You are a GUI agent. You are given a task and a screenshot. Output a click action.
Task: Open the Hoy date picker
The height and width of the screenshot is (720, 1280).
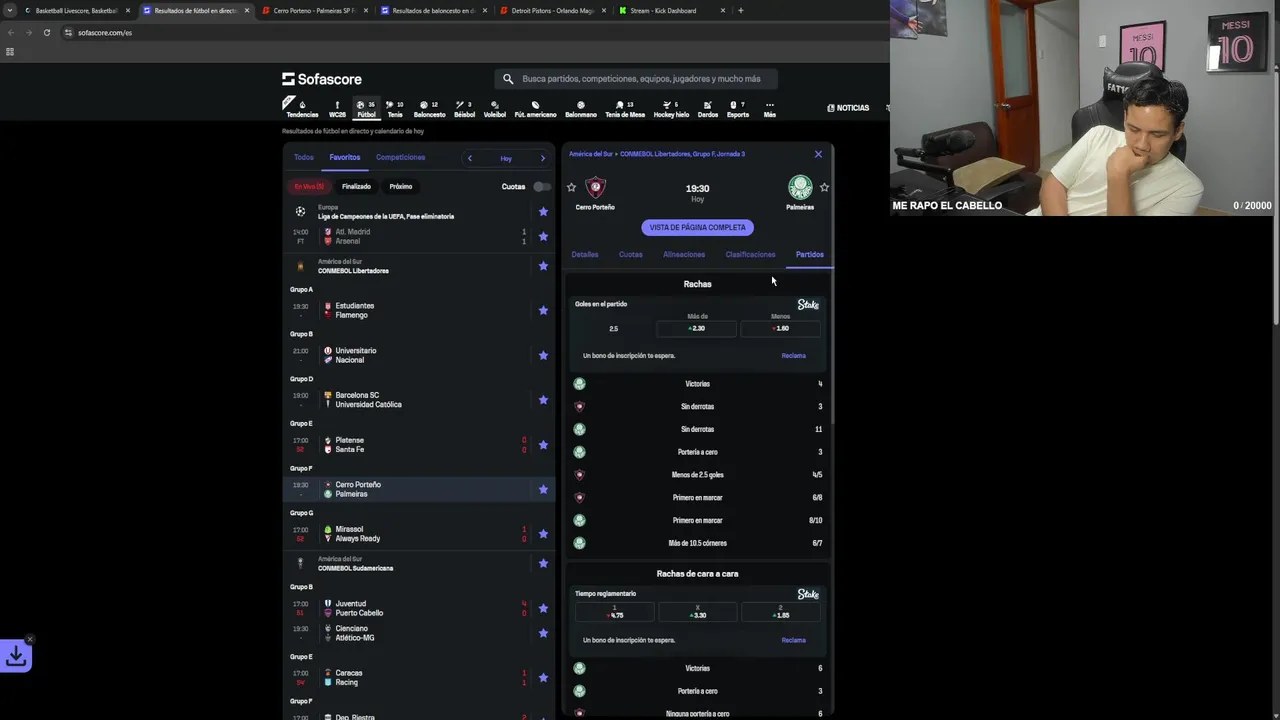click(x=506, y=158)
